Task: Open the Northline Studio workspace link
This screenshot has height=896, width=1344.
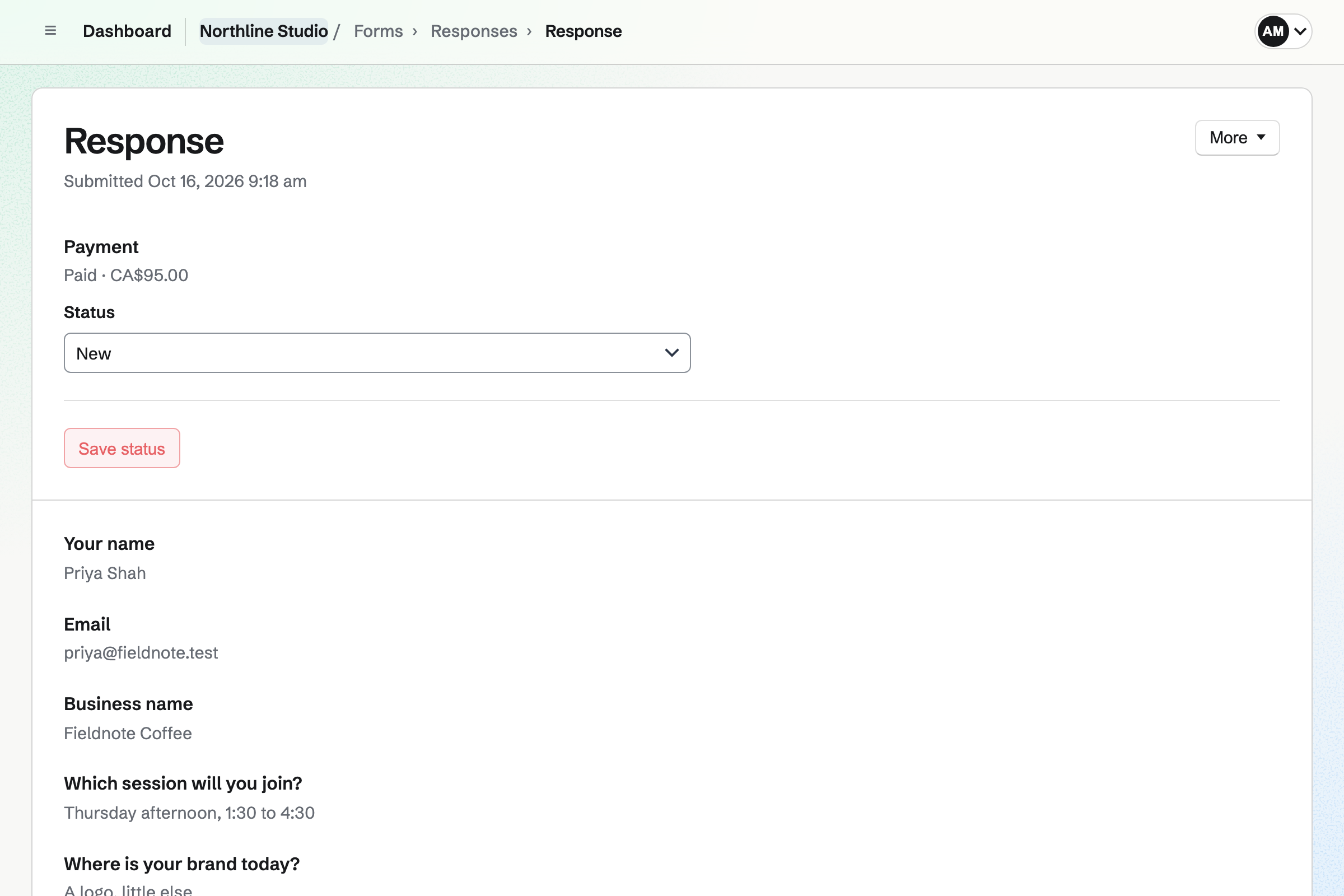Action: tap(263, 31)
